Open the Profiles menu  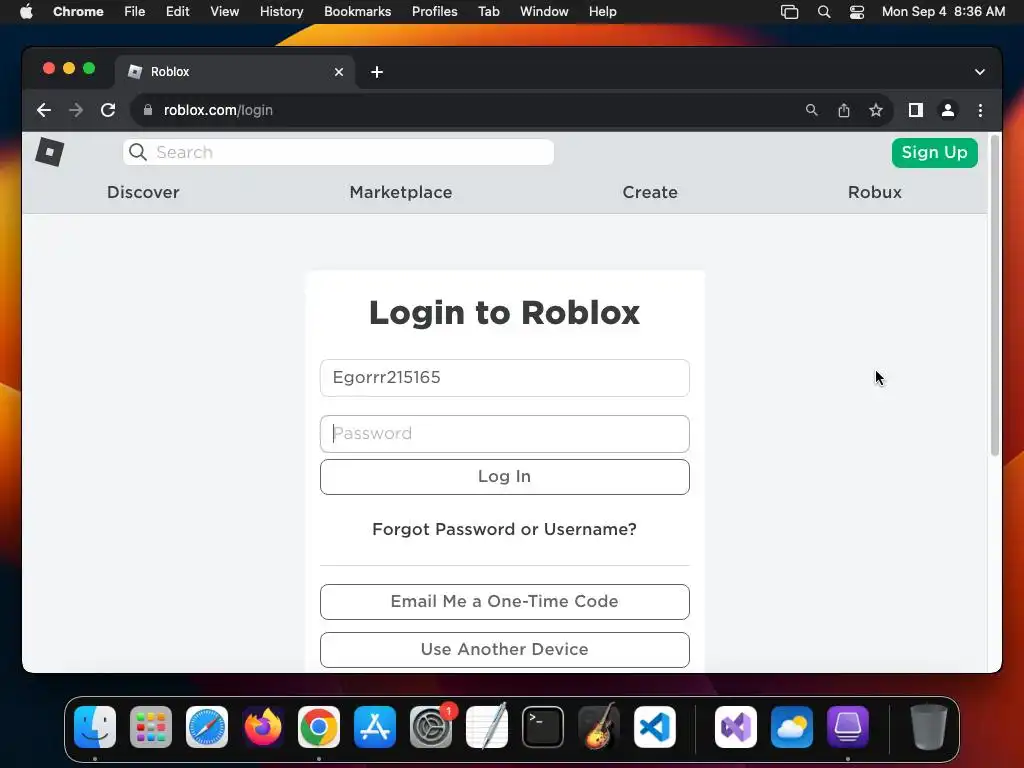(x=434, y=12)
